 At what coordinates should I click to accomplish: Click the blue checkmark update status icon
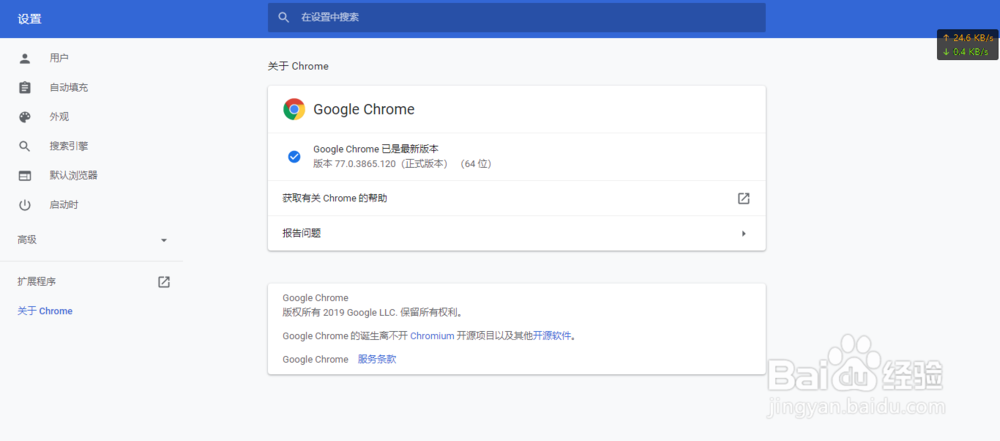pyautogui.click(x=294, y=156)
